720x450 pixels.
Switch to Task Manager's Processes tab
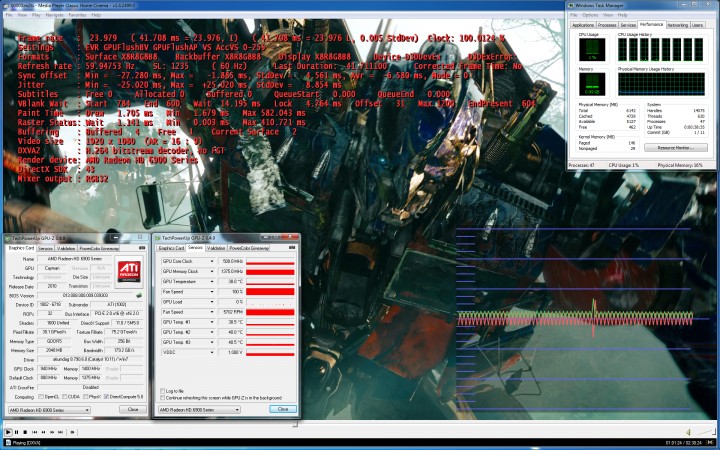(x=607, y=25)
